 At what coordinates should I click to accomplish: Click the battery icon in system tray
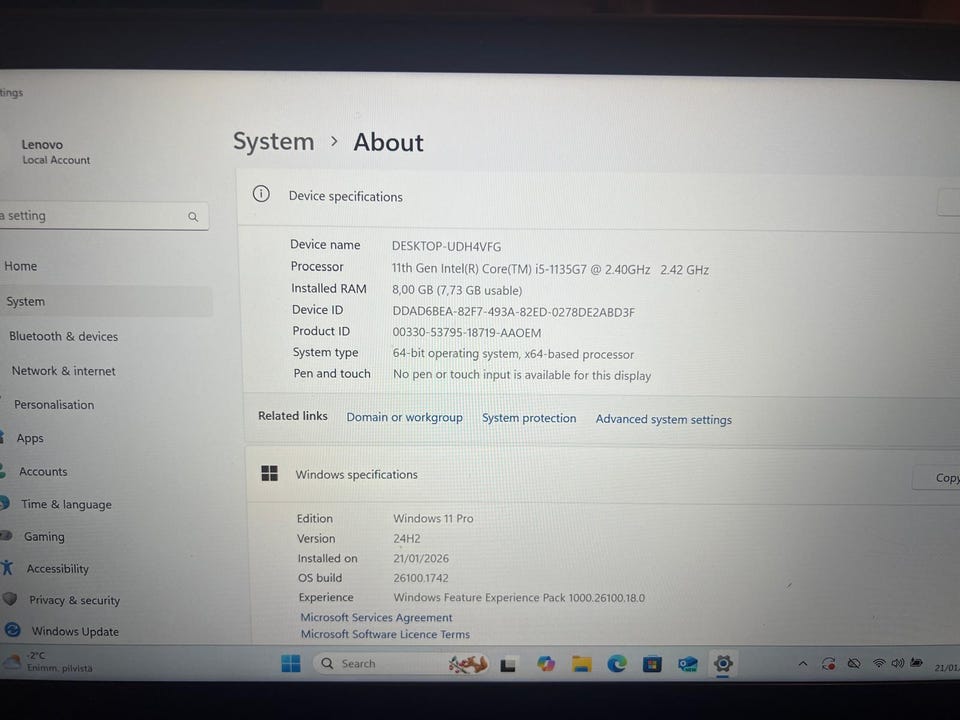click(917, 663)
